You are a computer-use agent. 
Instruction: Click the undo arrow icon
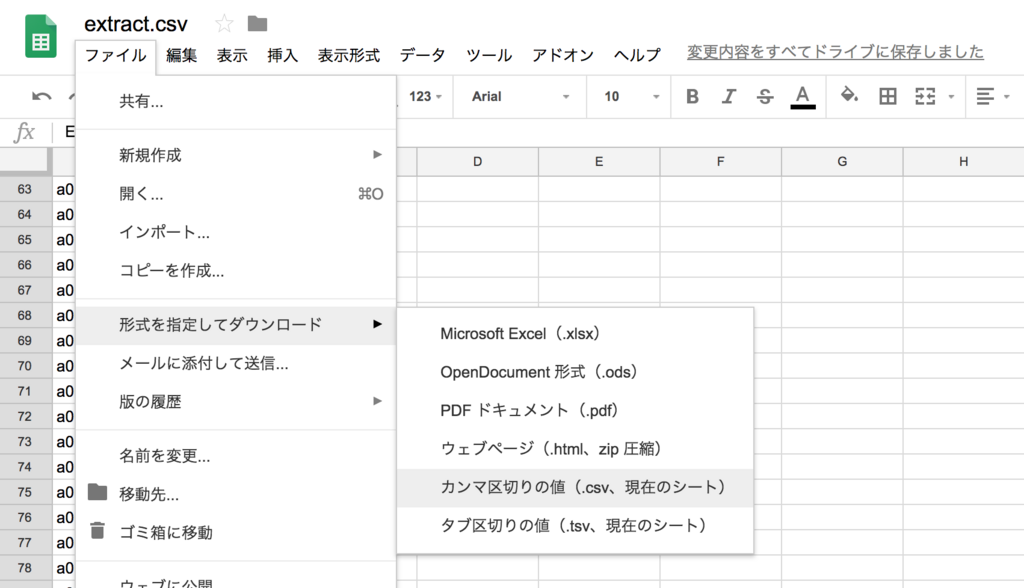pyautogui.click(x=41, y=97)
